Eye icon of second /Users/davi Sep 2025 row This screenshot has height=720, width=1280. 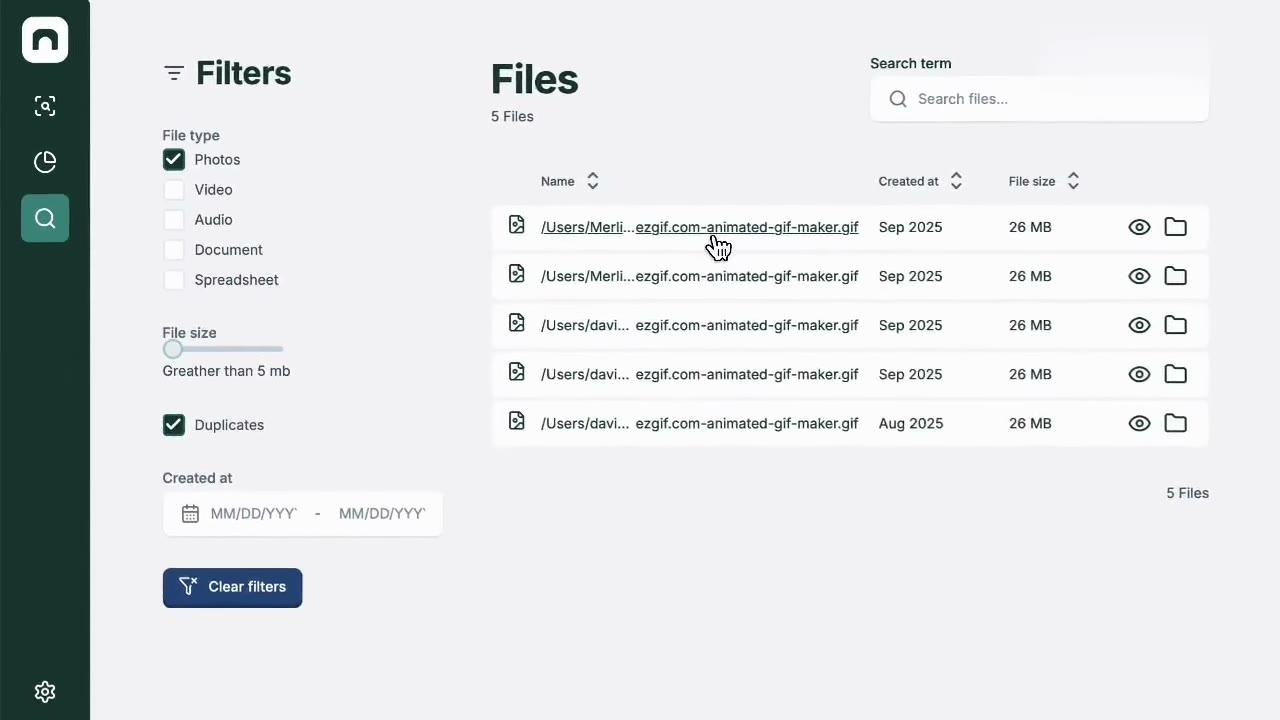point(1139,374)
